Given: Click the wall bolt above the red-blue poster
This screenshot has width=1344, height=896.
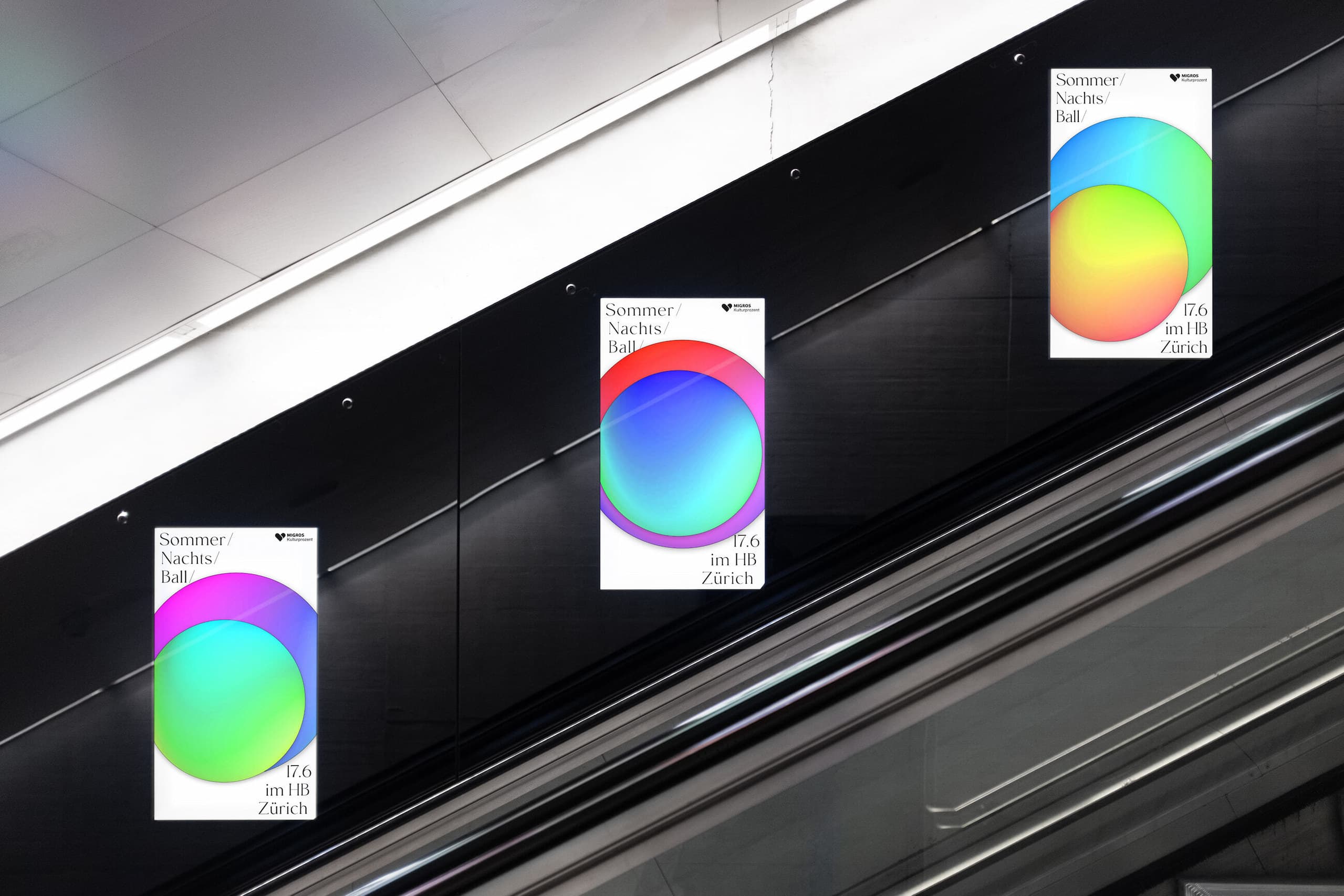Looking at the screenshot, I should tap(570, 288).
